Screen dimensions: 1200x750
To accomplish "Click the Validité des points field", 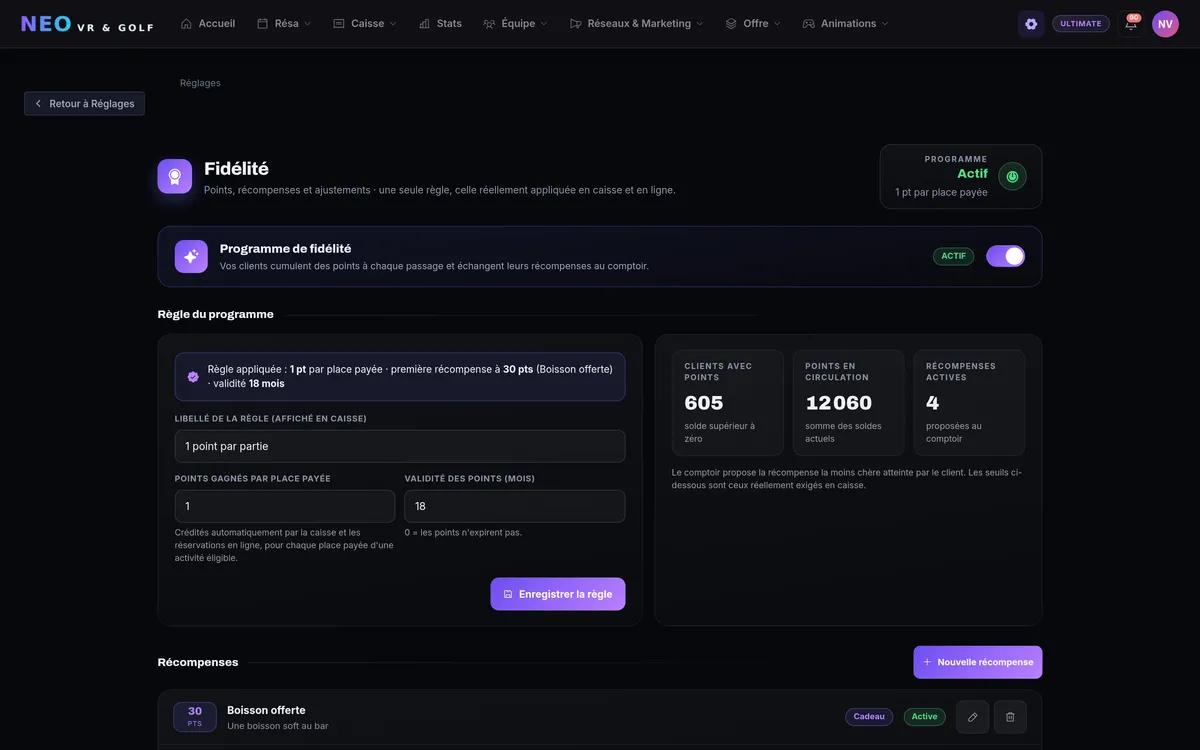I will [515, 506].
